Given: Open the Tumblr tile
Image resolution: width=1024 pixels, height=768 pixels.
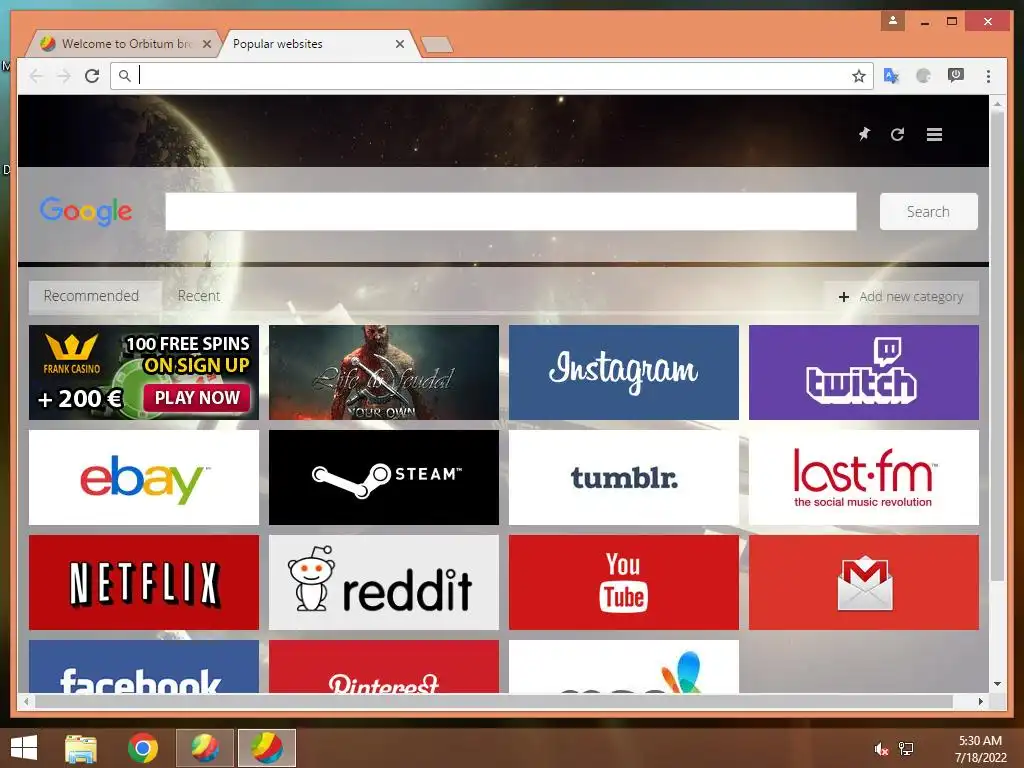Looking at the screenshot, I should 624,477.
